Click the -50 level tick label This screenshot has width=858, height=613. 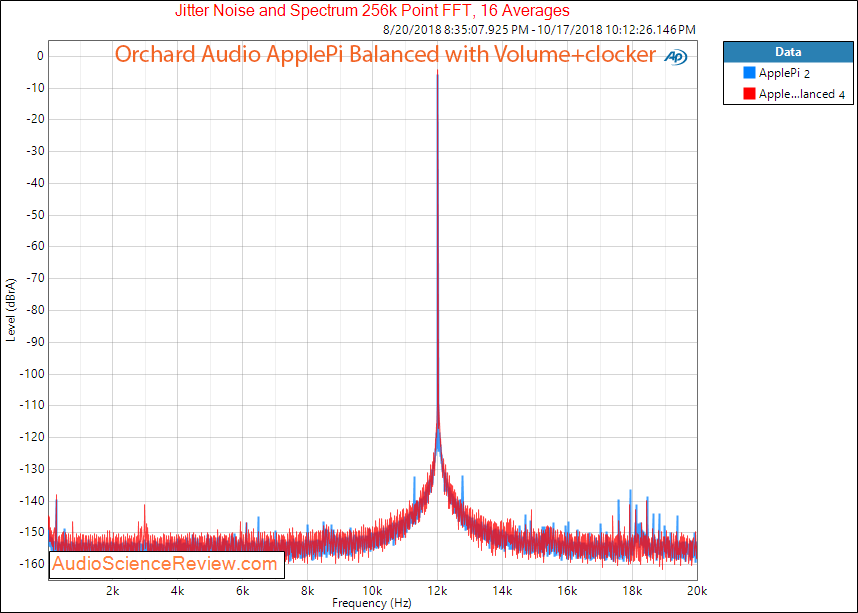(35, 215)
